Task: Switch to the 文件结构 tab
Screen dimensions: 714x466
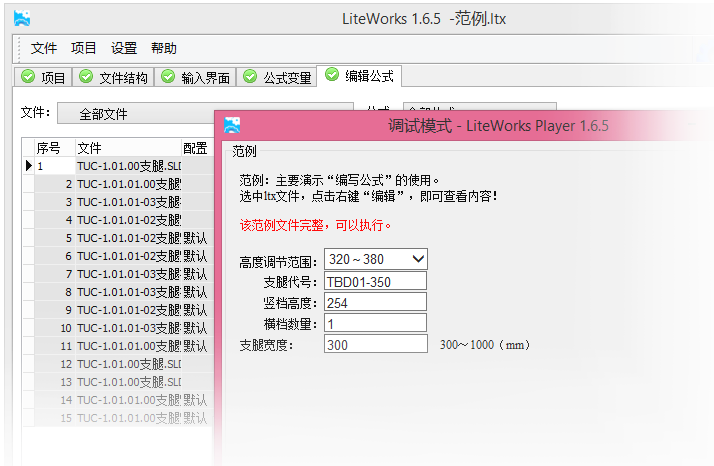Action: [x=114, y=77]
